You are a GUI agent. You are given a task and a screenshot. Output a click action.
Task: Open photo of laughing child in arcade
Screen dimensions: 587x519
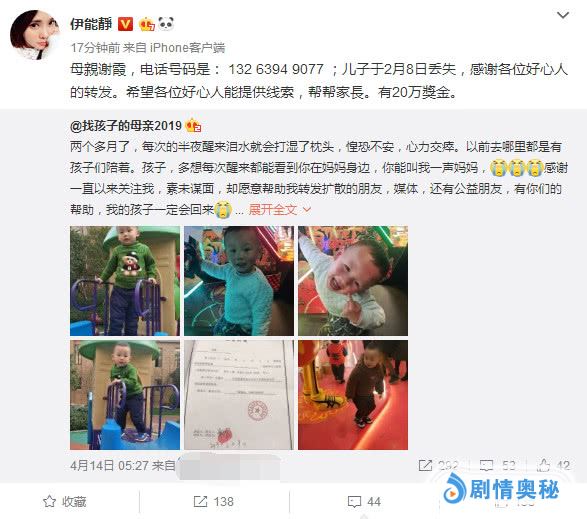353,281
